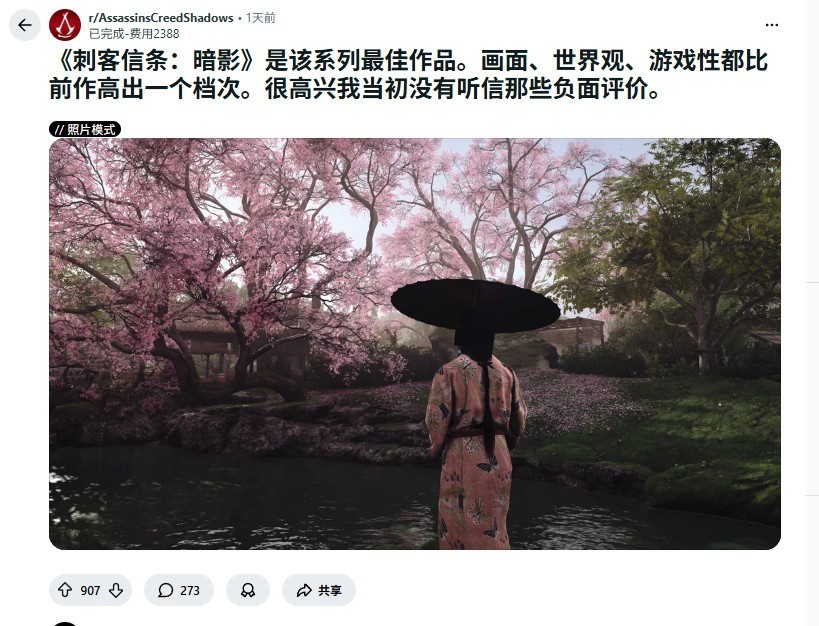Click the post title 《刺客信条：暗影》
Viewport: 819px width, 626px height.
coord(157,61)
